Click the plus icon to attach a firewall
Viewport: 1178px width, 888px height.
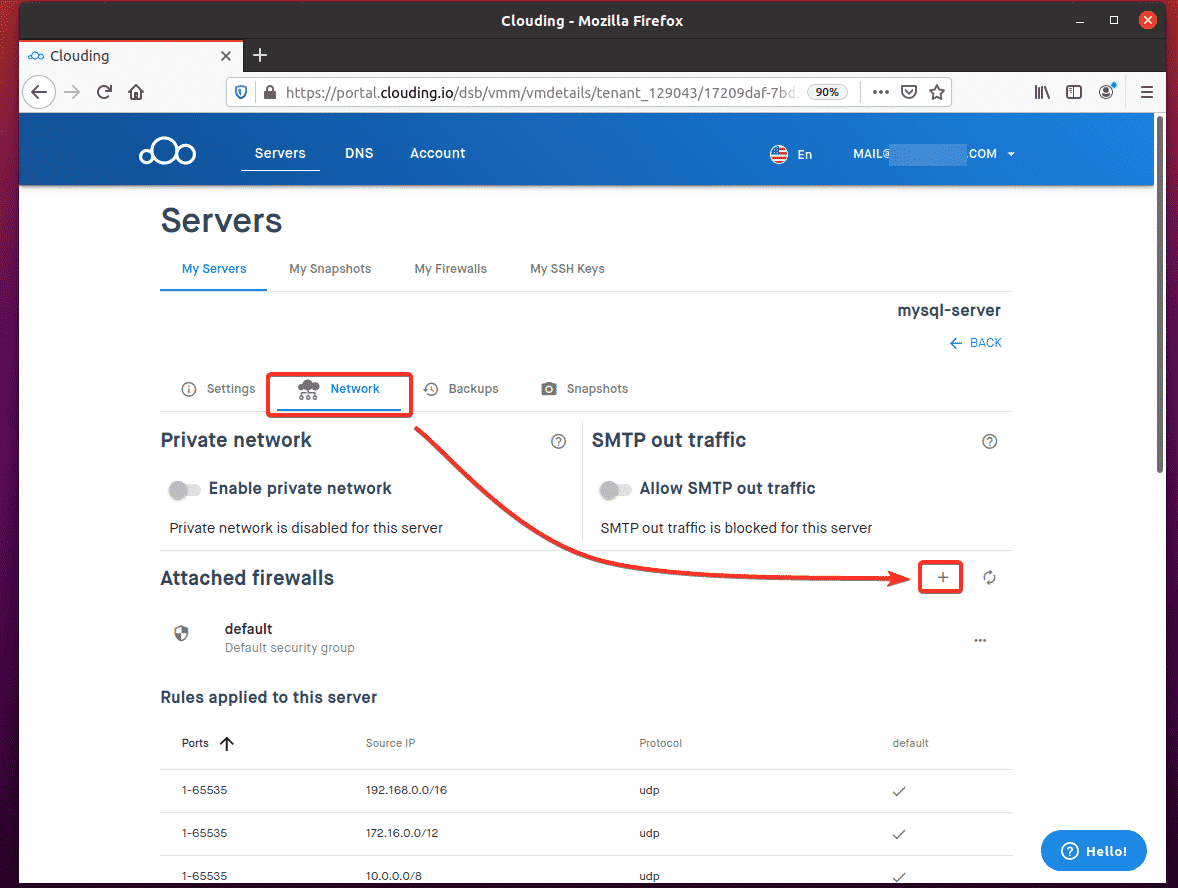pos(942,578)
